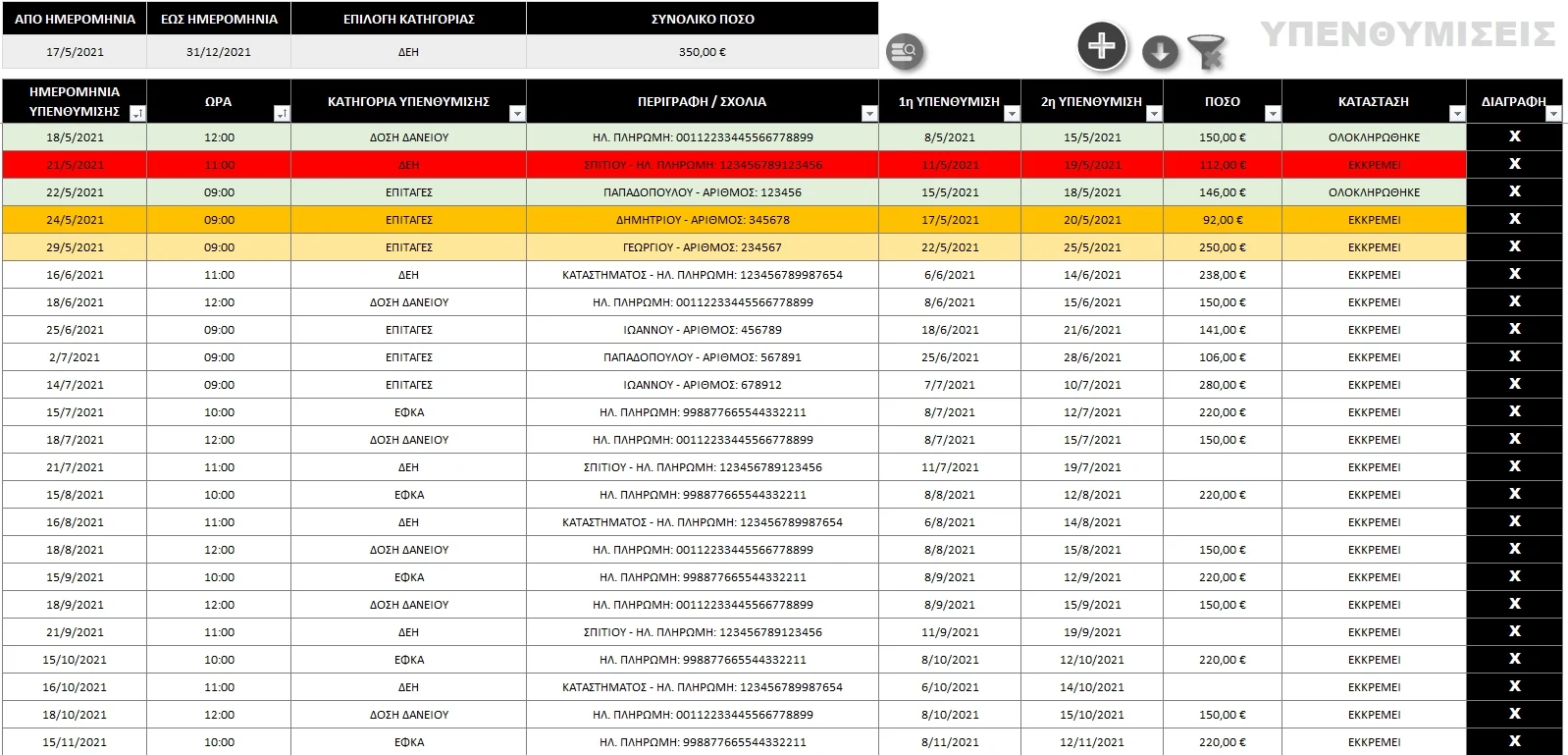Delete the 21/7/2021 reminder row
Screen dimensions: 1568x755
click(1514, 466)
